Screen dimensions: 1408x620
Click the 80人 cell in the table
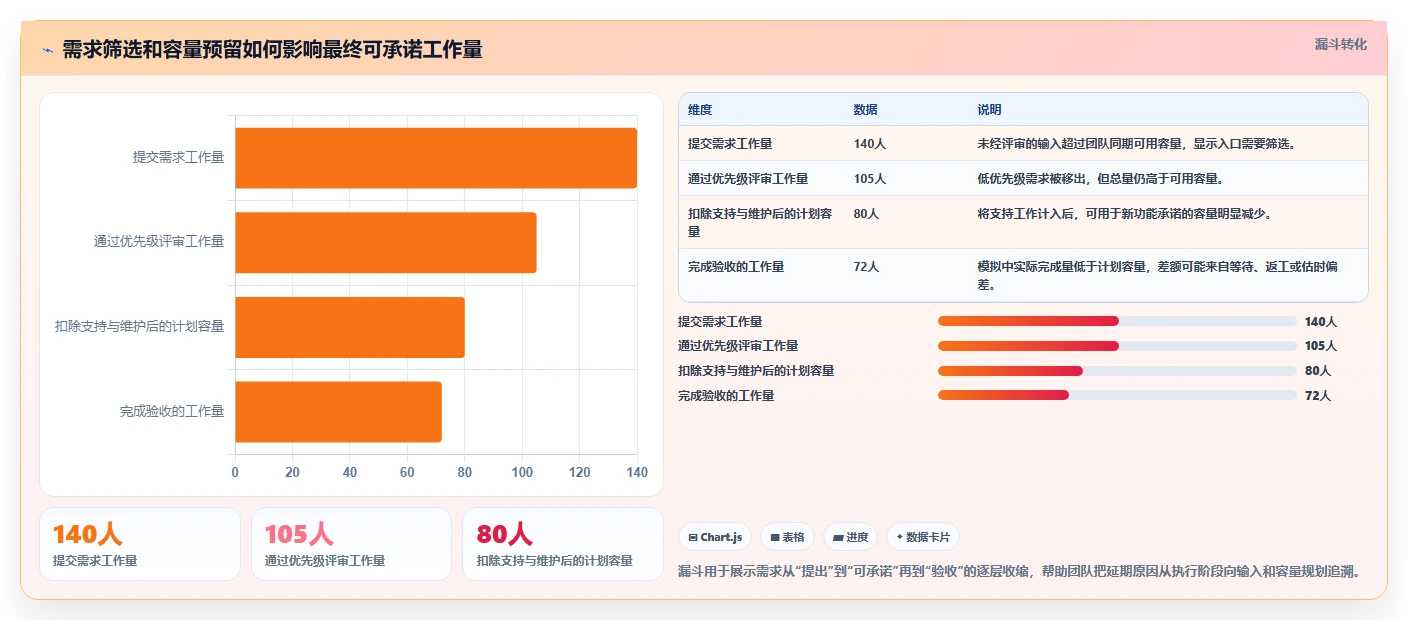pos(866,214)
